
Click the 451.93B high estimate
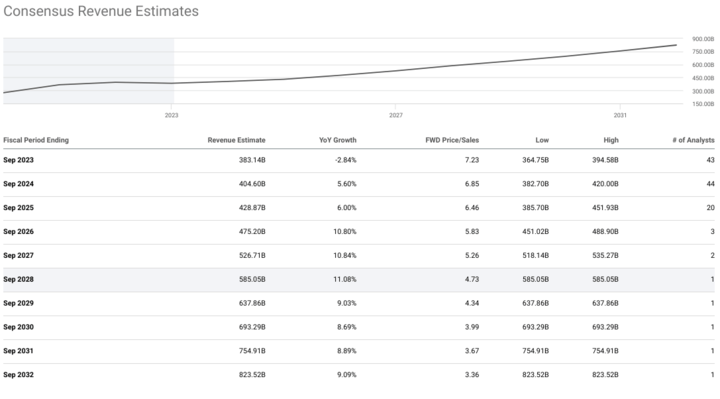(605, 208)
